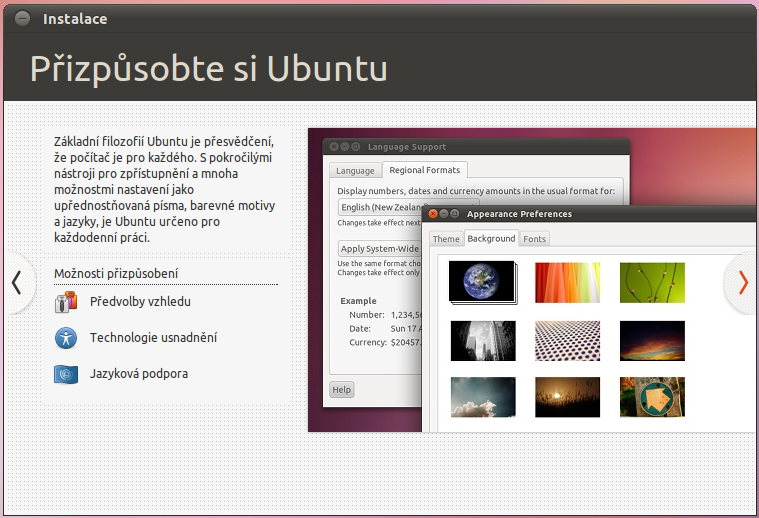Screen dimensions: 759x518
Task: Click the Technologie usnadnění label
Action: 153,337
